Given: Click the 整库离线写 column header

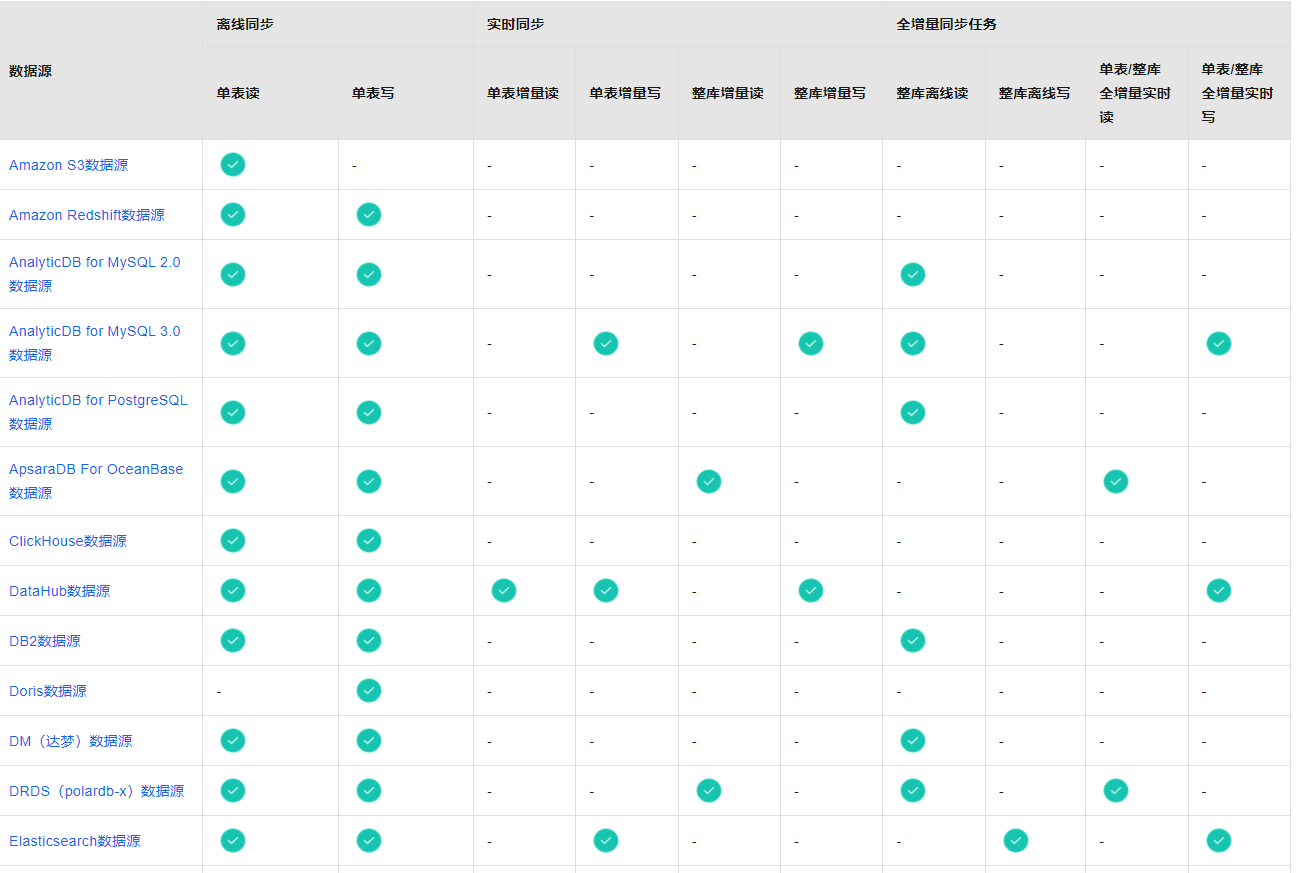Looking at the screenshot, I should click(x=1034, y=93).
